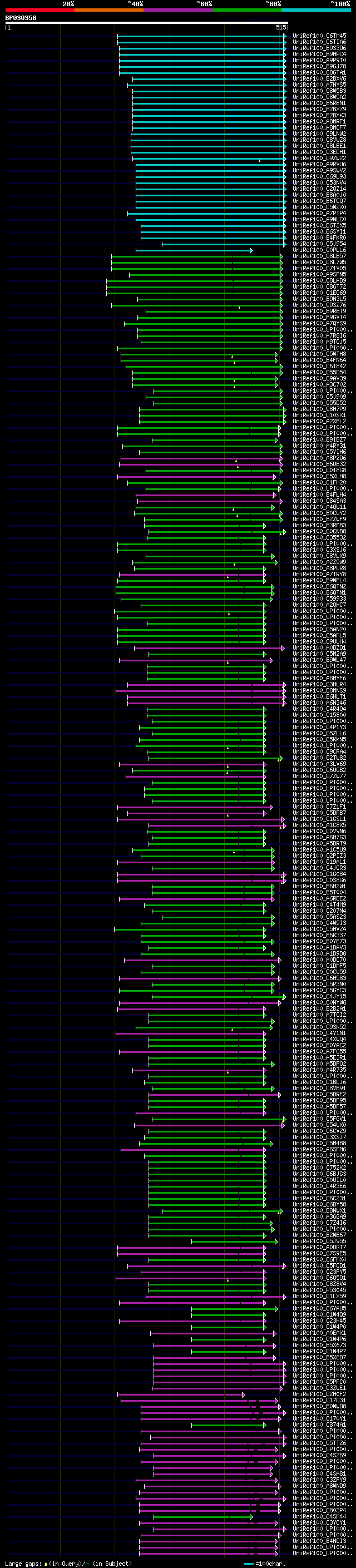Select the UniRef100_C6TIA6 hit label
Screen dimensions: 356x1568
(x=319, y=42)
